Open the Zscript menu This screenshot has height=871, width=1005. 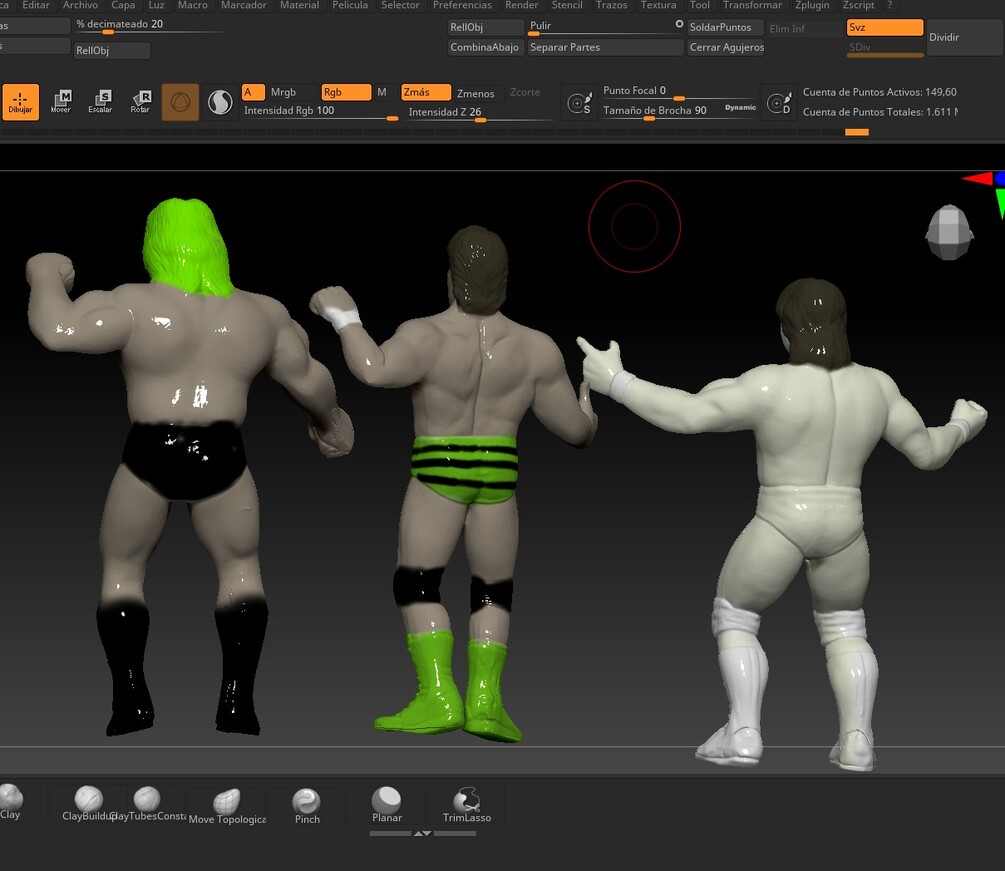click(858, 5)
